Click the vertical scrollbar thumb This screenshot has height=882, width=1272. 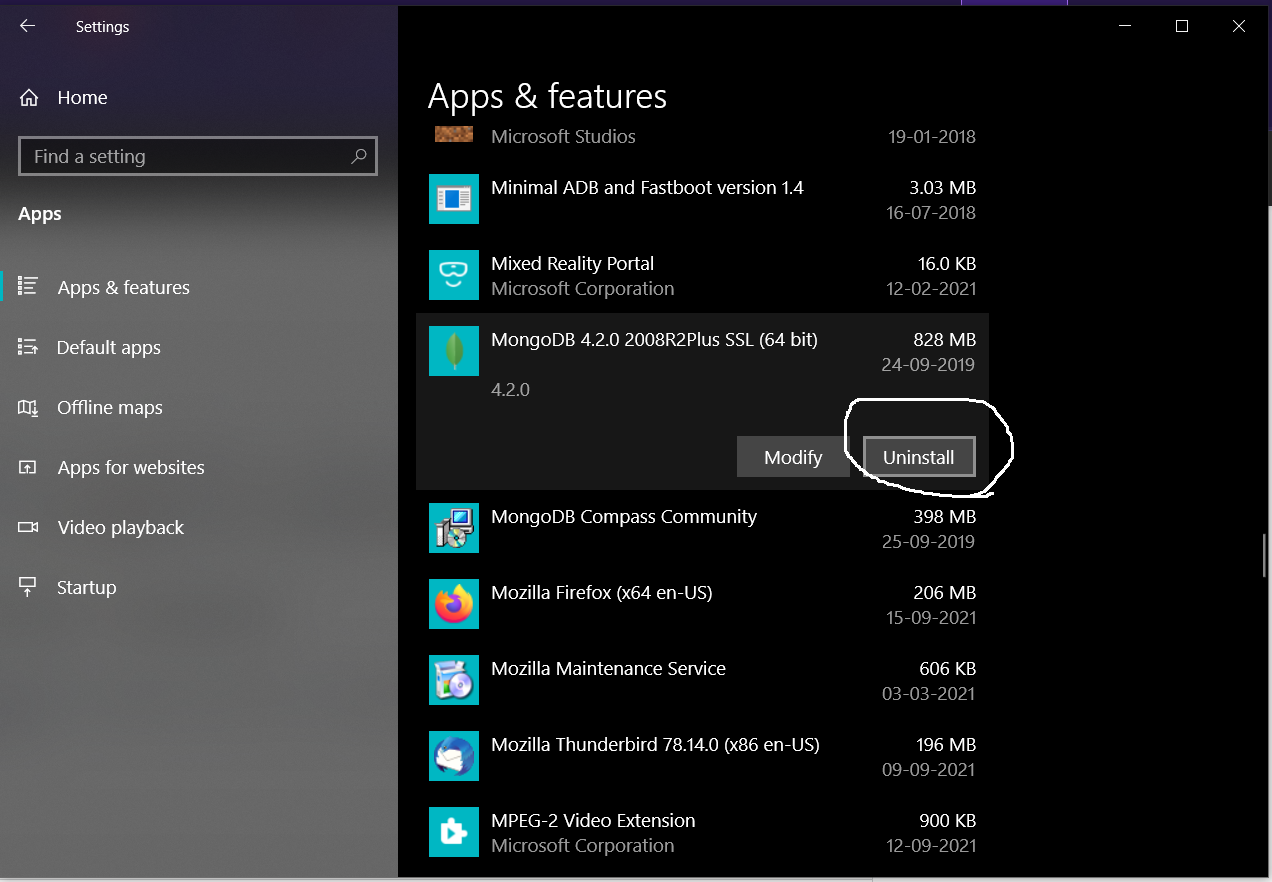point(1265,555)
